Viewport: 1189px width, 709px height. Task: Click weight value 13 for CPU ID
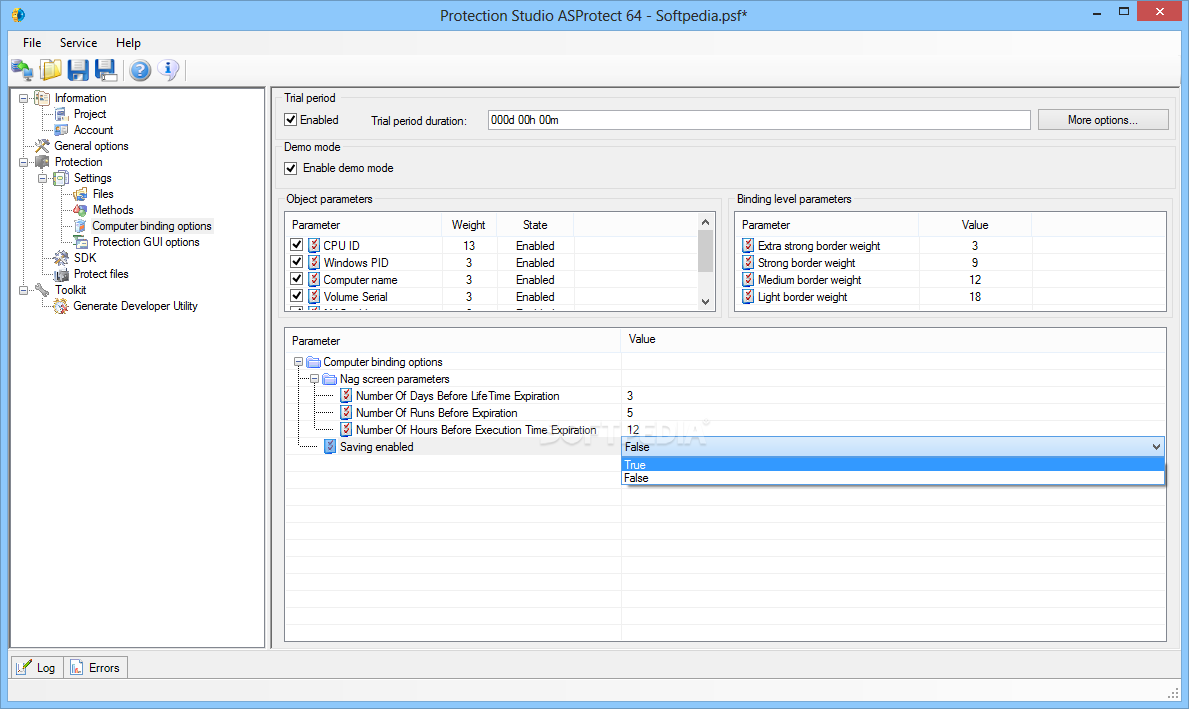[469, 246]
